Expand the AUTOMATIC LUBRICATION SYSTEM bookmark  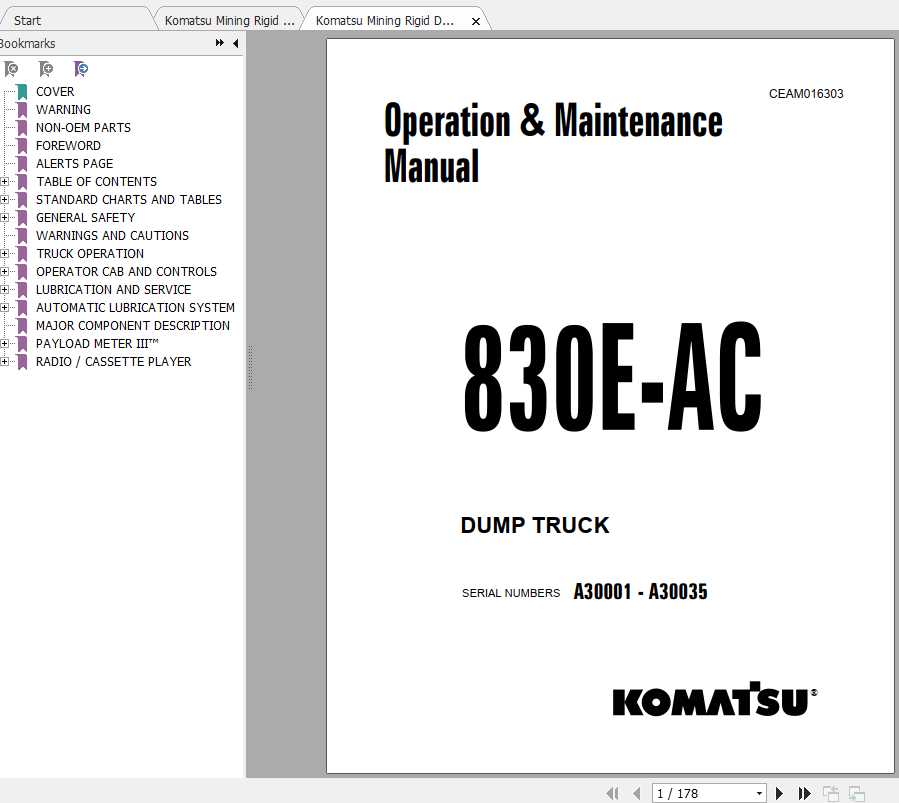5,308
